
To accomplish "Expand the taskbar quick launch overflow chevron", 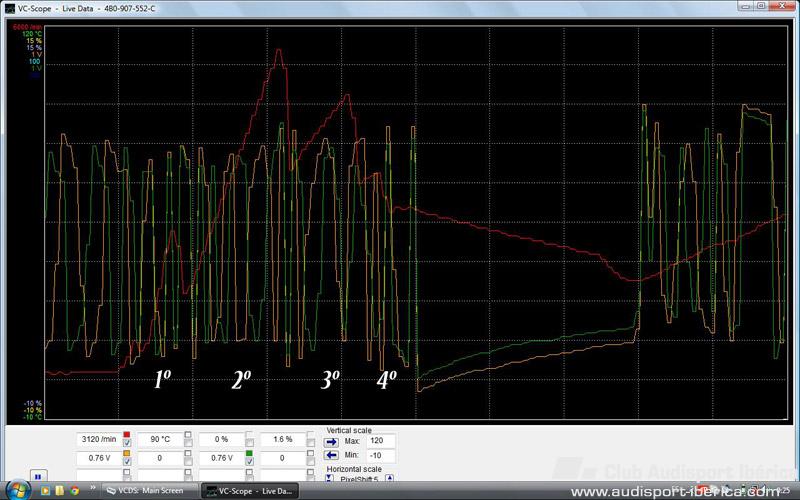I will pyautogui.click(x=93, y=487).
